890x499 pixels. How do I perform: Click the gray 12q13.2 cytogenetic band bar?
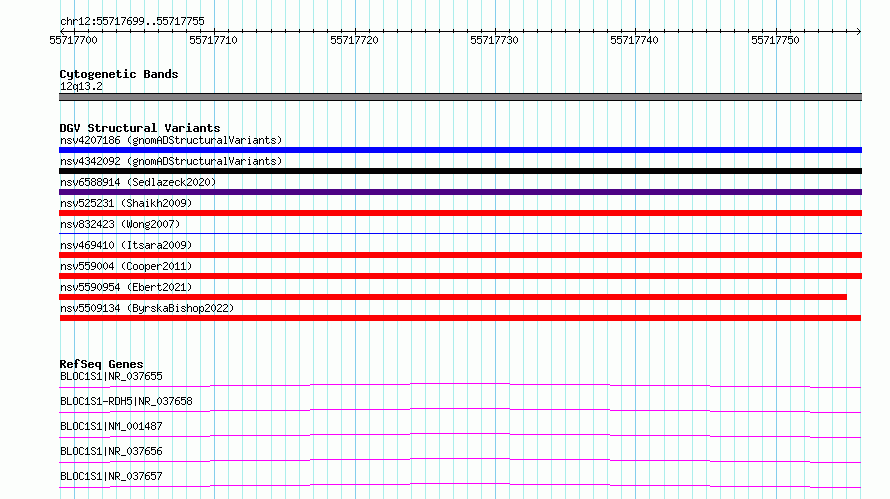point(460,97)
